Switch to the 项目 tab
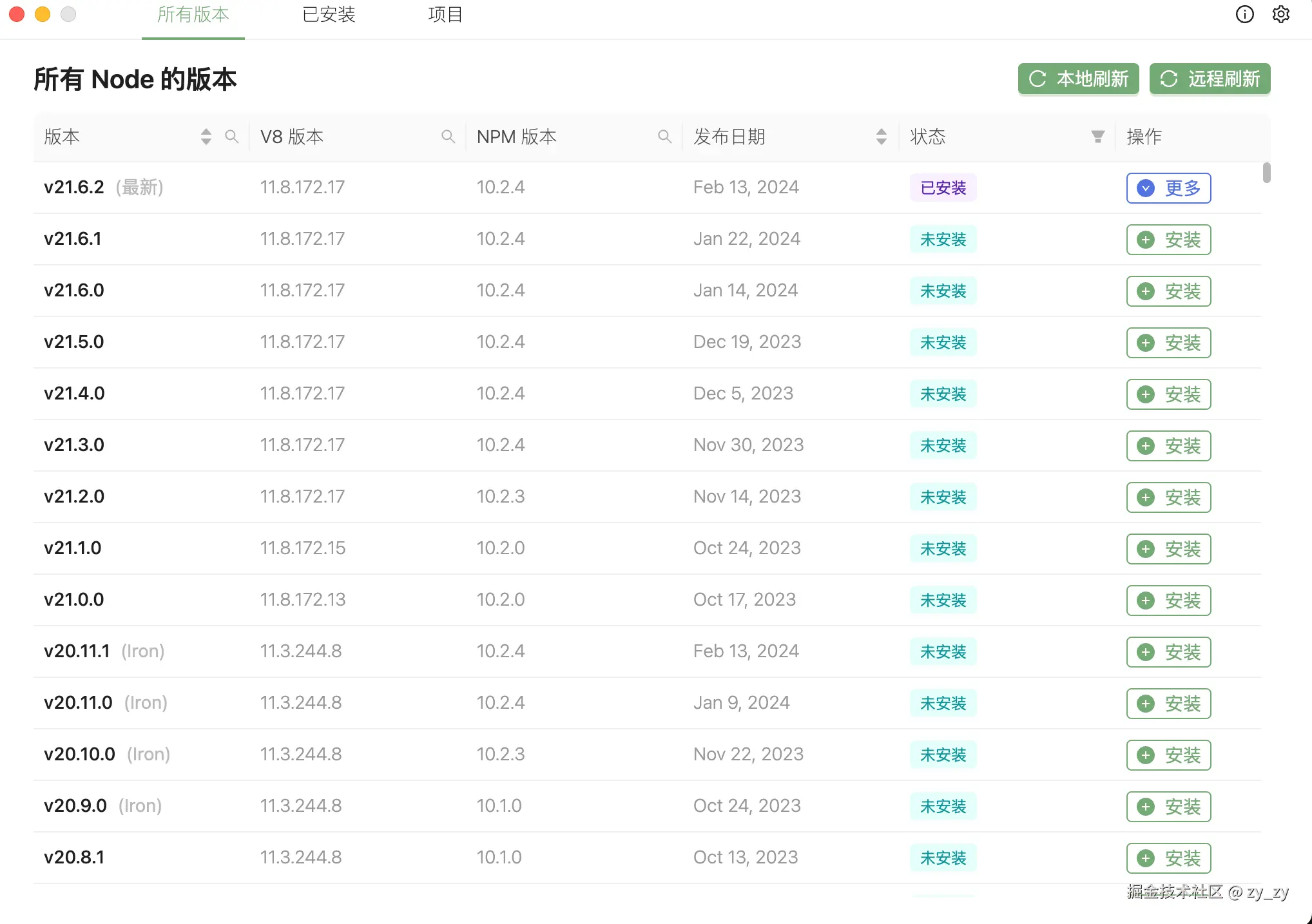 (x=445, y=14)
